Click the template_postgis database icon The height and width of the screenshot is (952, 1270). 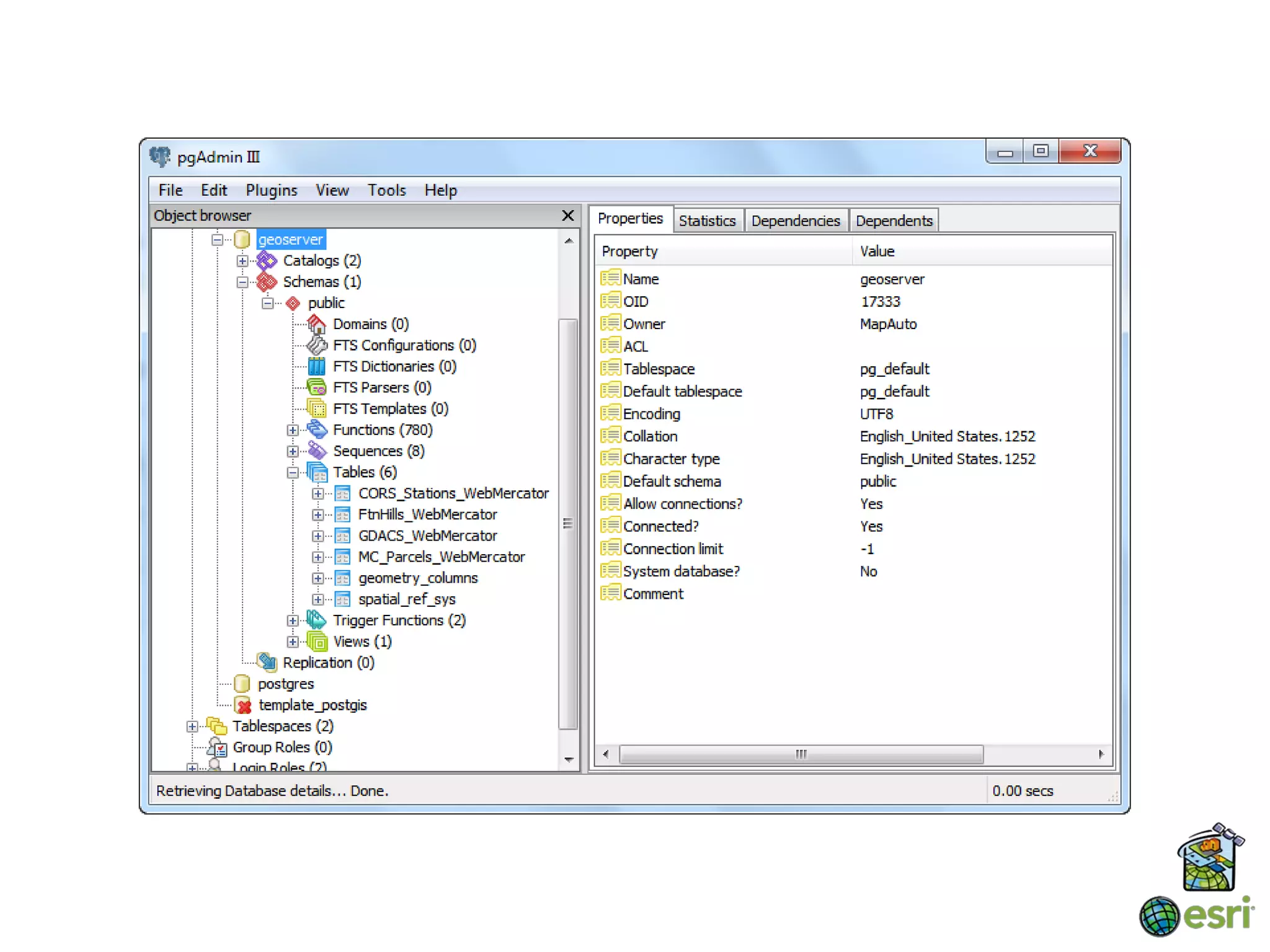tap(242, 705)
